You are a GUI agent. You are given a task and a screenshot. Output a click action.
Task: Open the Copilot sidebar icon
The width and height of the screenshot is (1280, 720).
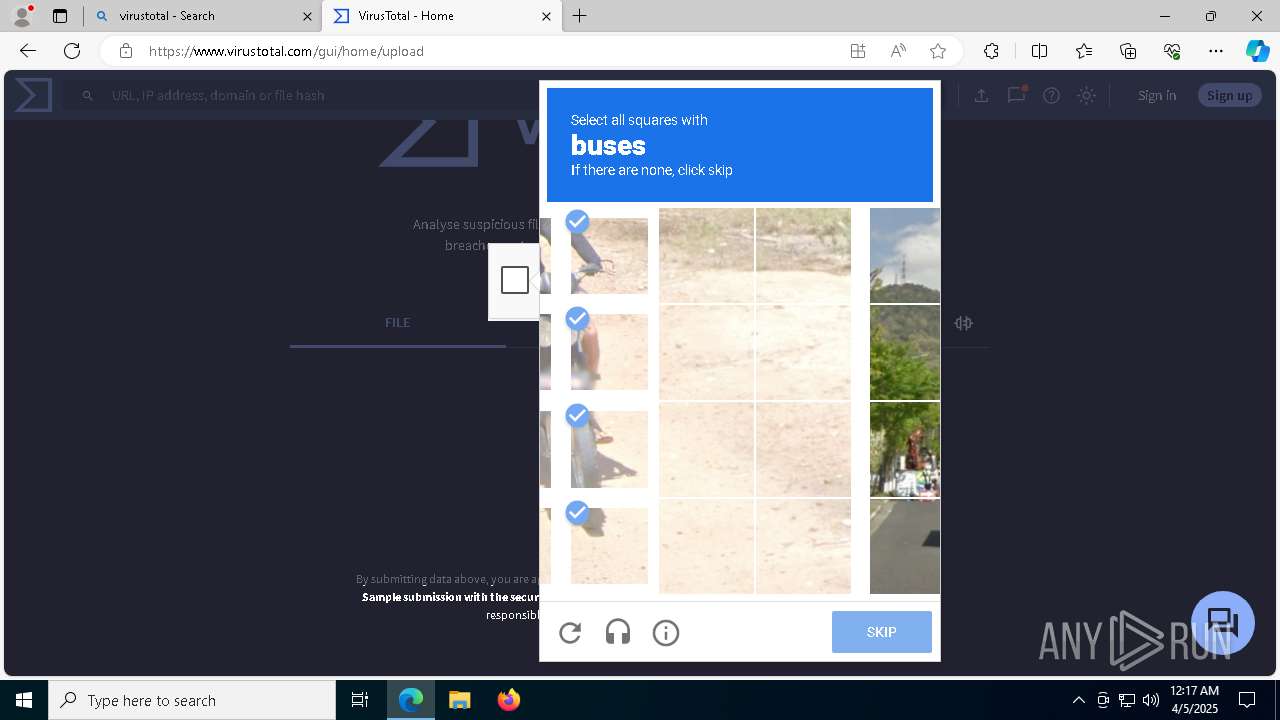point(1258,51)
